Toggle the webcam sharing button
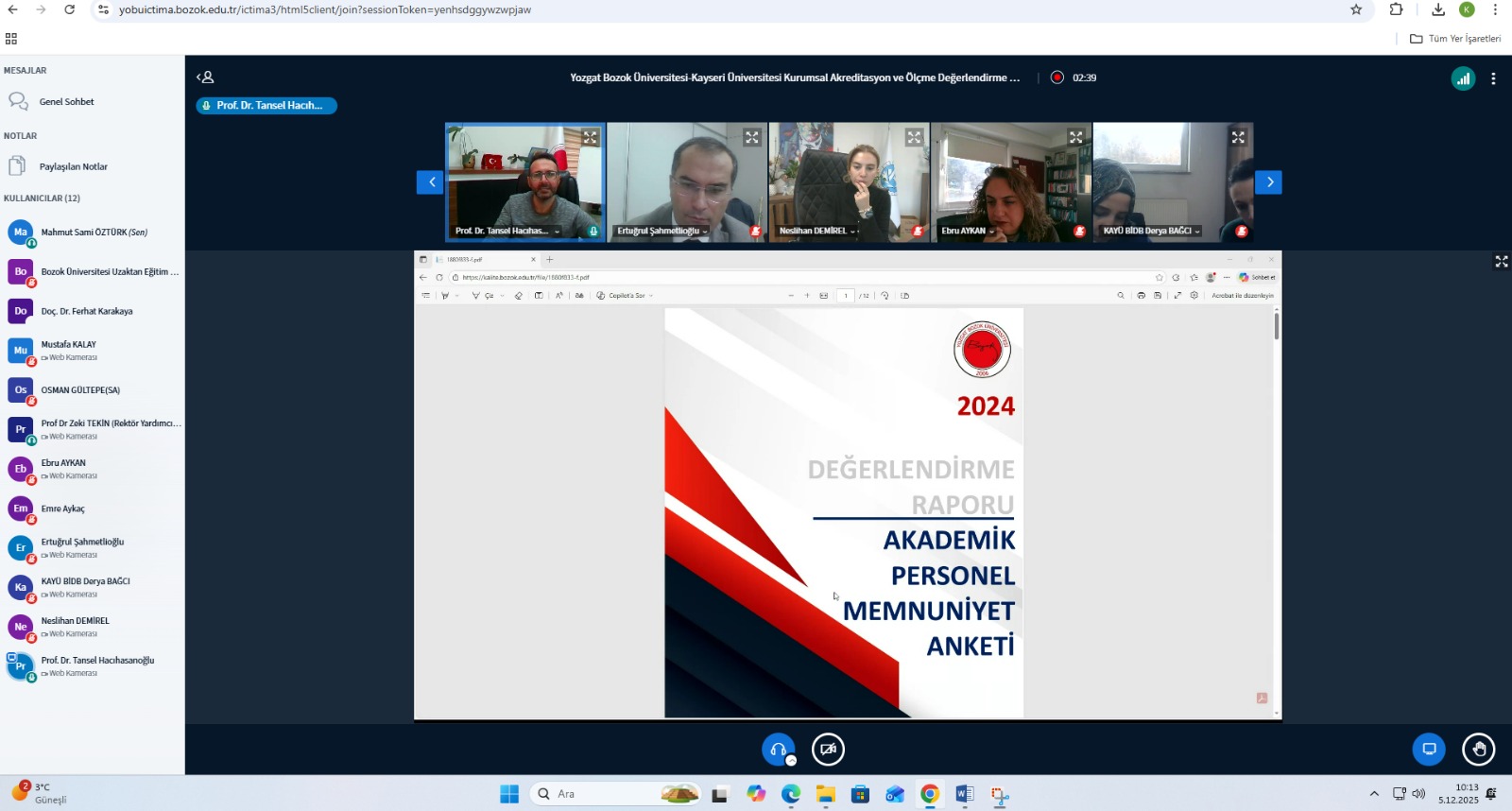Image resolution: width=1512 pixels, height=811 pixels. (x=828, y=750)
